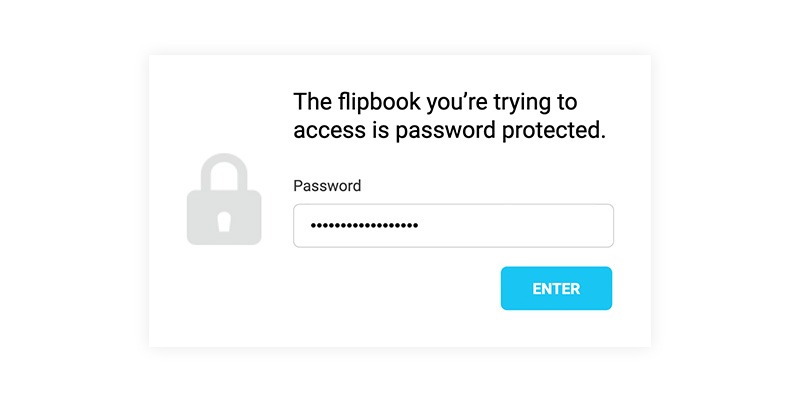The width and height of the screenshot is (800, 400).
Task: Select the lock body graphic
Action: point(224,217)
